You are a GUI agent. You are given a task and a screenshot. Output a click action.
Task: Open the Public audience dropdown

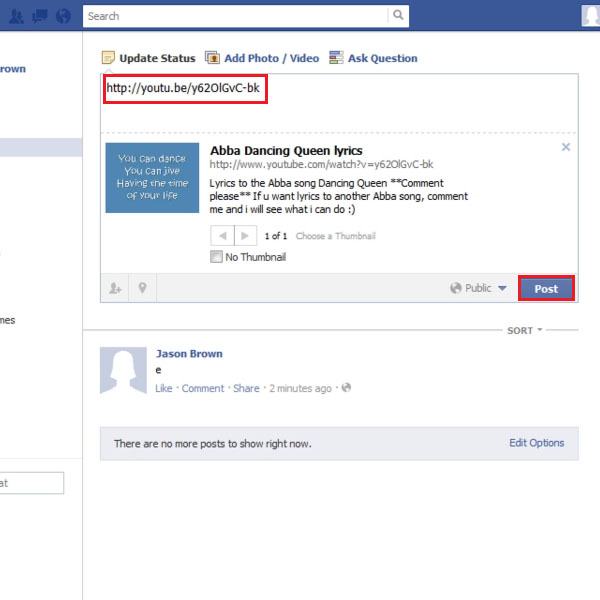point(478,288)
